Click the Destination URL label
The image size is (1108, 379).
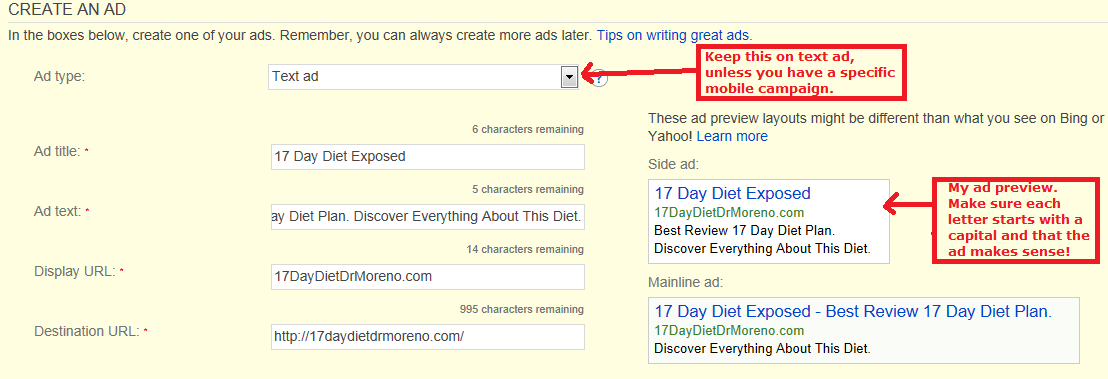(x=87, y=331)
